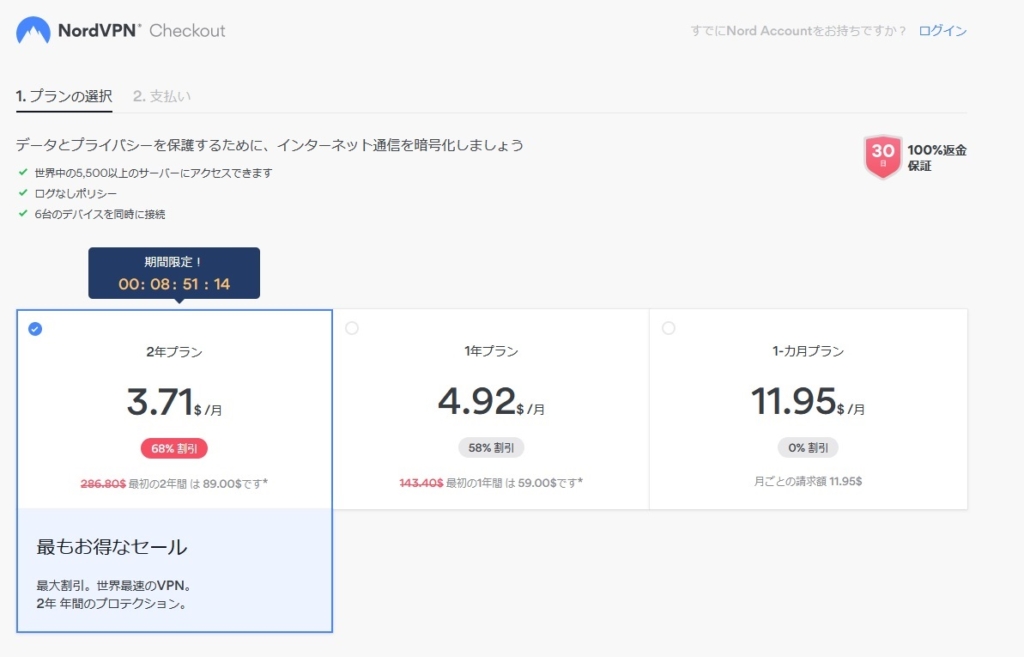
Task: Click the 期間限定 countdown timer banner
Action: tap(174, 273)
